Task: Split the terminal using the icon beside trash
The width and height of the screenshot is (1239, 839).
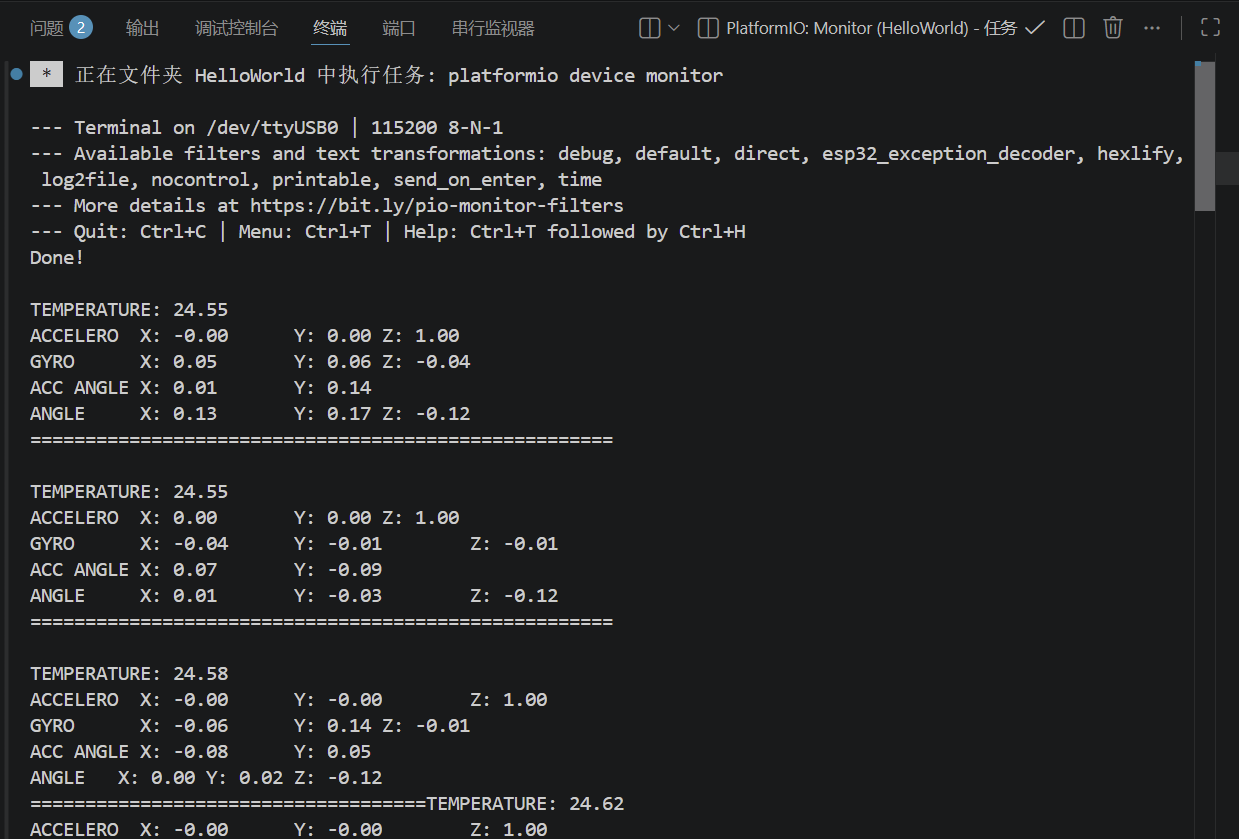Action: click(x=1074, y=28)
